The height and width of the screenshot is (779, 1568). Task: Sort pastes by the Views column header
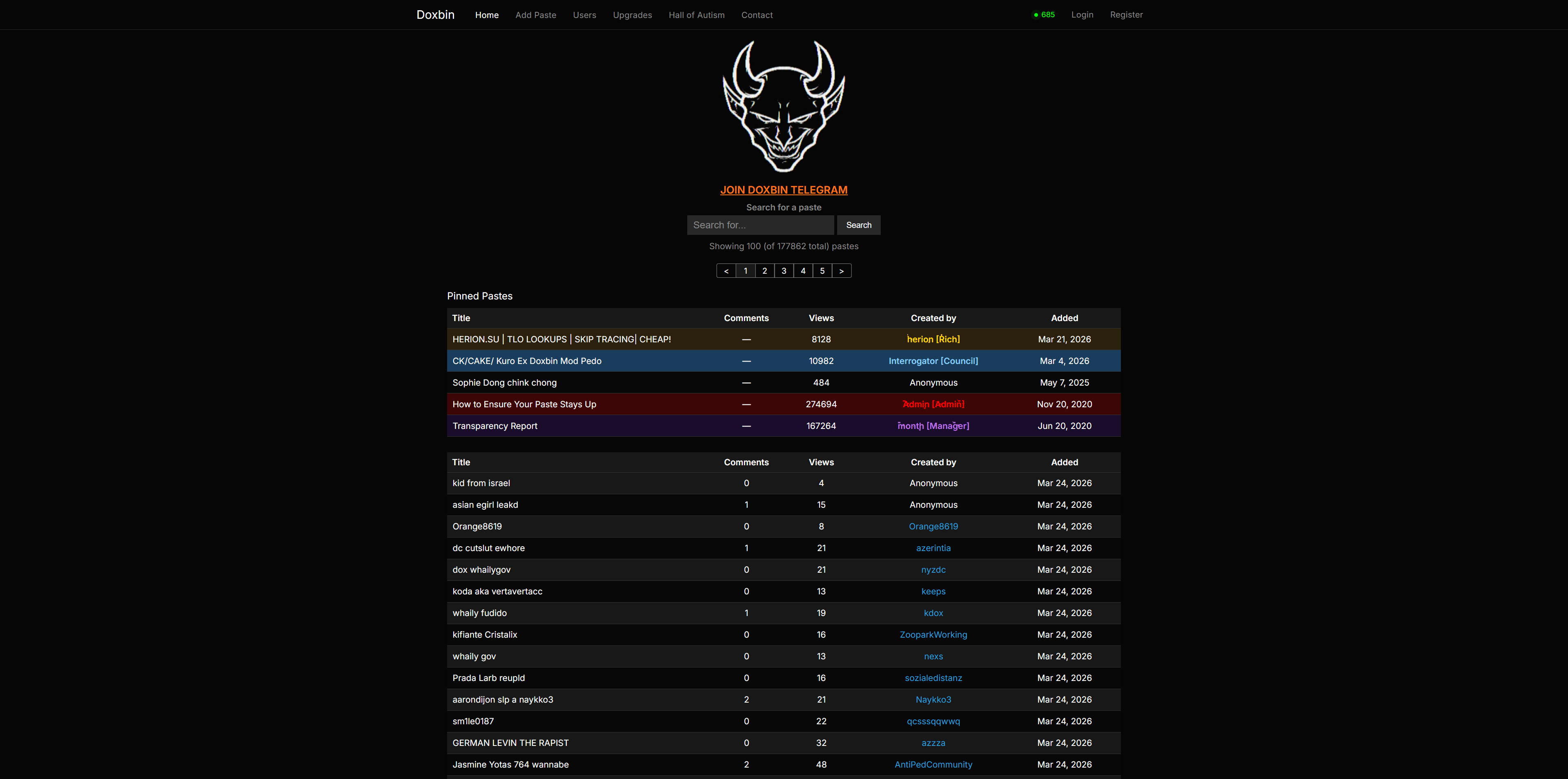click(820, 462)
